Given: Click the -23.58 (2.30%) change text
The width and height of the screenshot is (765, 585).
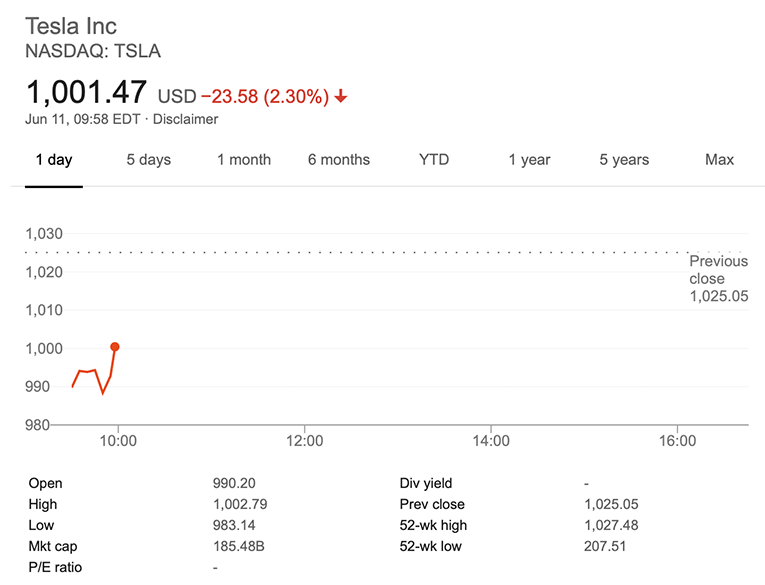Looking at the screenshot, I should tap(265, 97).
